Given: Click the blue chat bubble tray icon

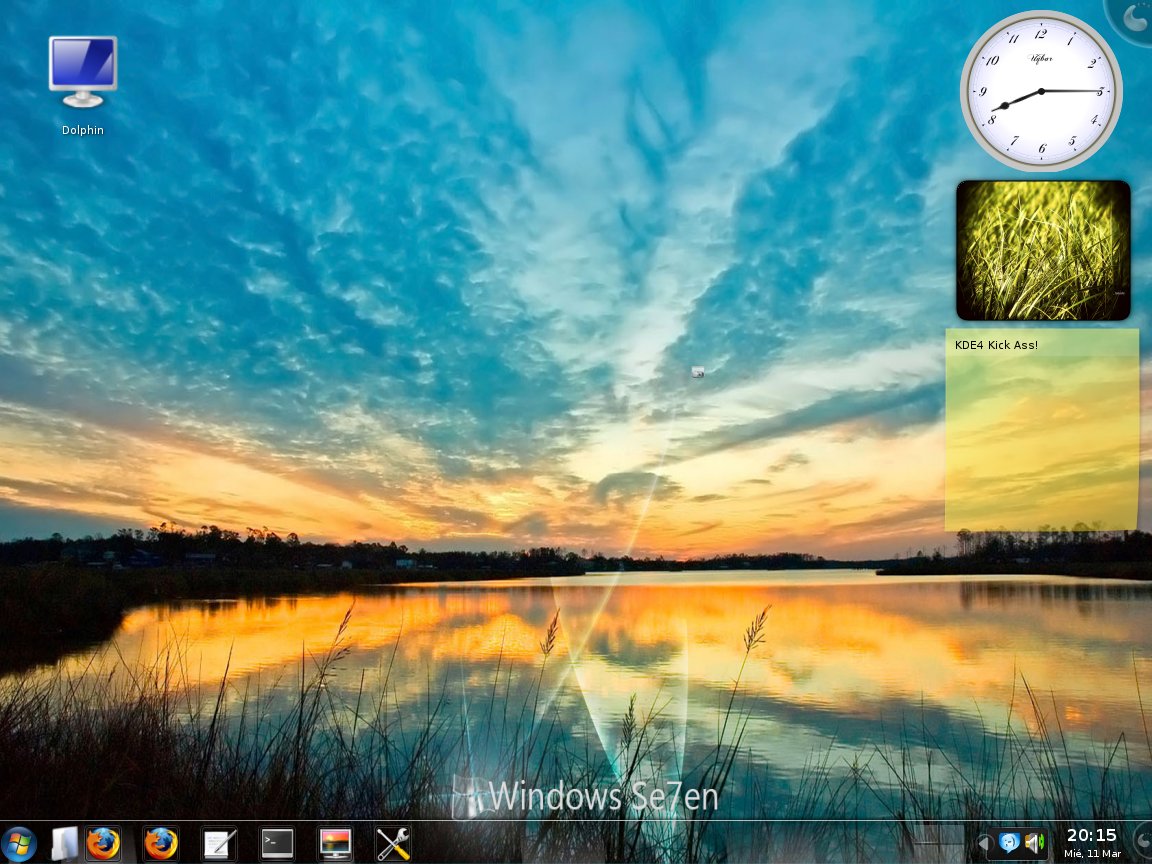Looking at the screenshot, I should point(1009,843).
